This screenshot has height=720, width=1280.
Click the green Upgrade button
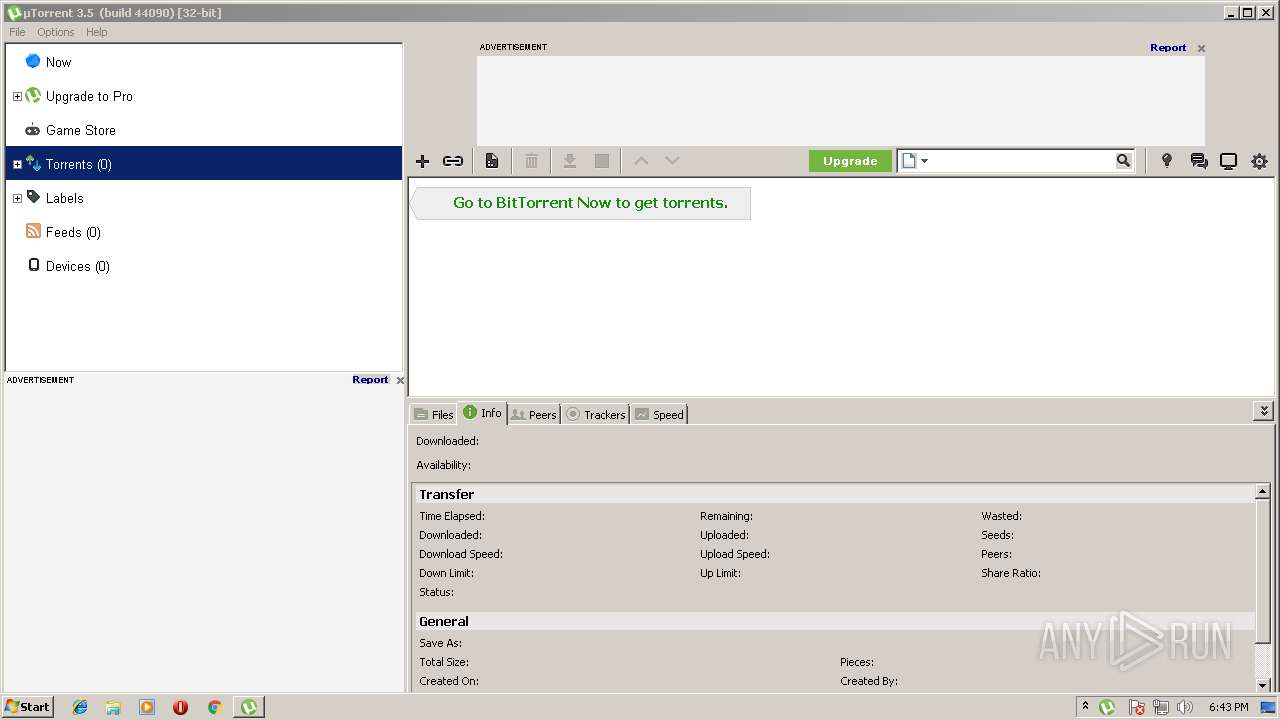(850, 161)
